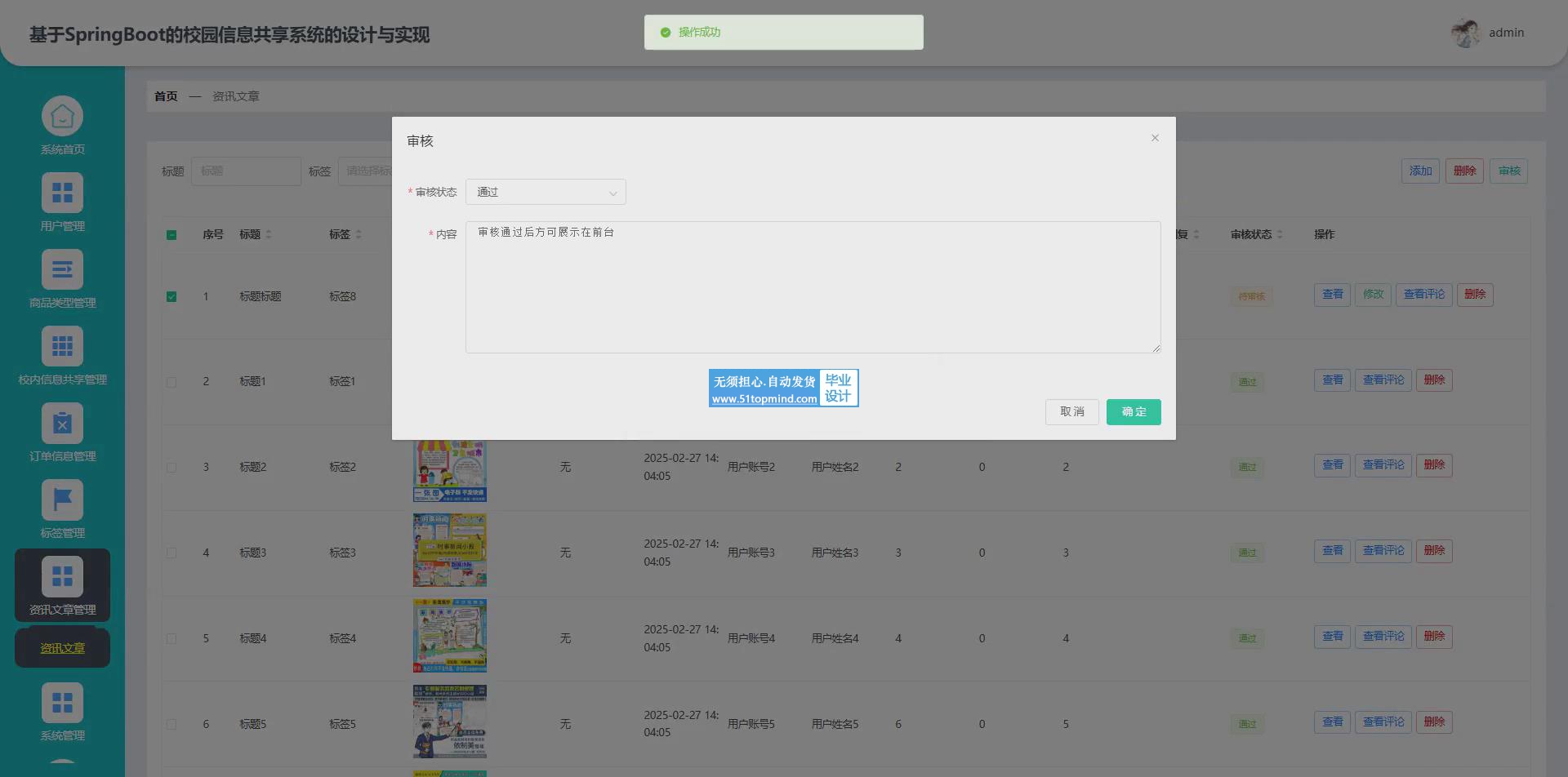This screenshot has height=777, width=1568.
Task: Open 订单信息管理 clipboard icon
Action: pyautogui.click(x=62, y=424)
